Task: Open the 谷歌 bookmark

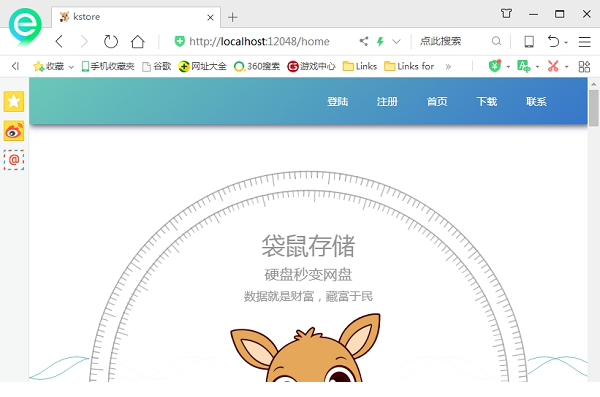Action: (156, 66)
